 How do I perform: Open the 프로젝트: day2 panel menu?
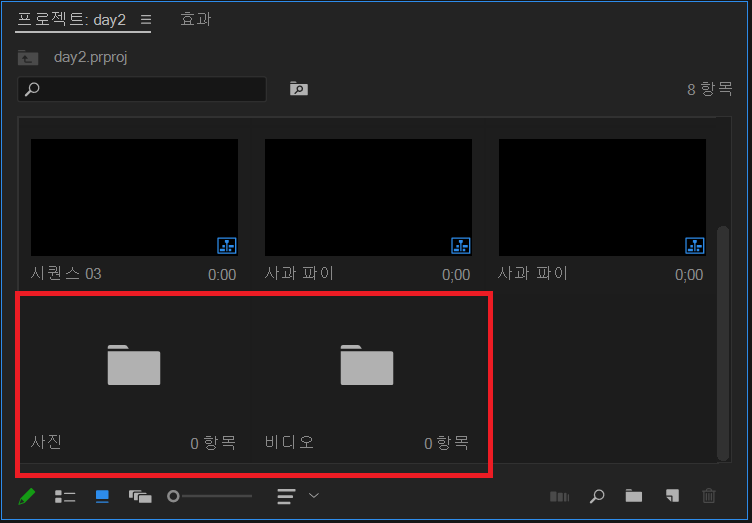tap(146, 20)
